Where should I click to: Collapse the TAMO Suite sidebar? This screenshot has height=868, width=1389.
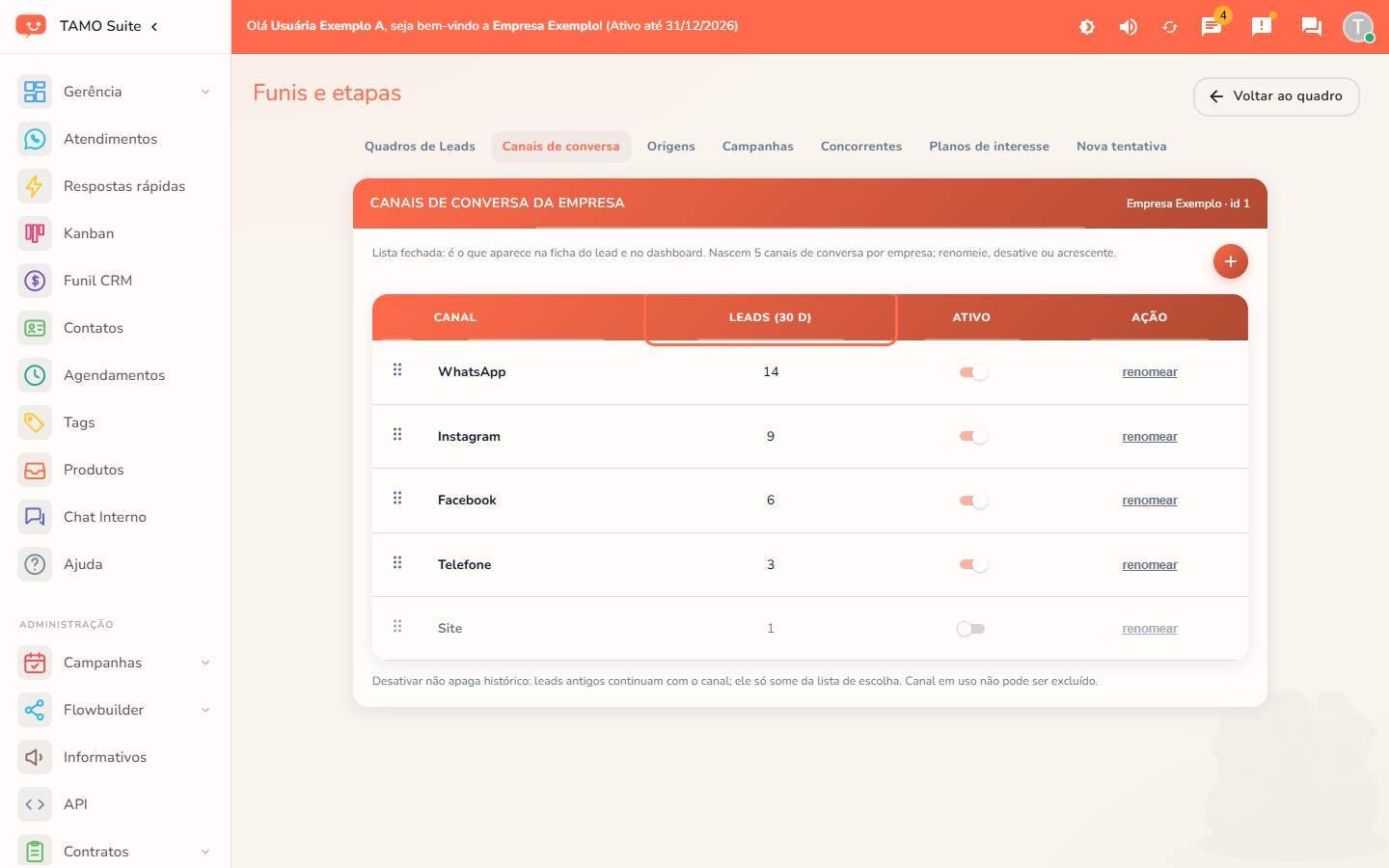[x=154, y=26]
